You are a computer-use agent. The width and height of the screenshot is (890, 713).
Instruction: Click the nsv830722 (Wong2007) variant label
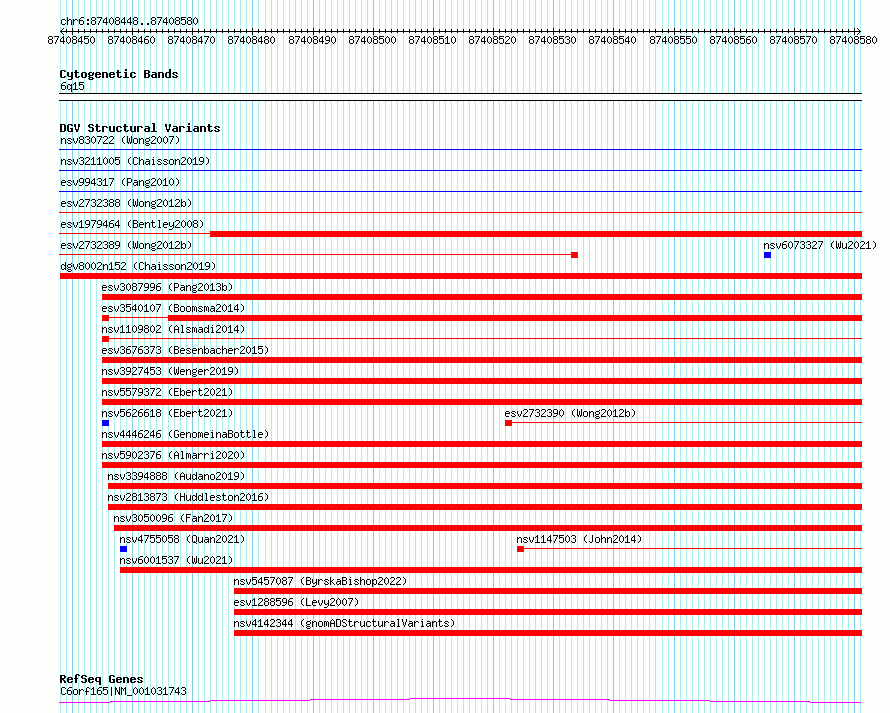pos(120,140)
